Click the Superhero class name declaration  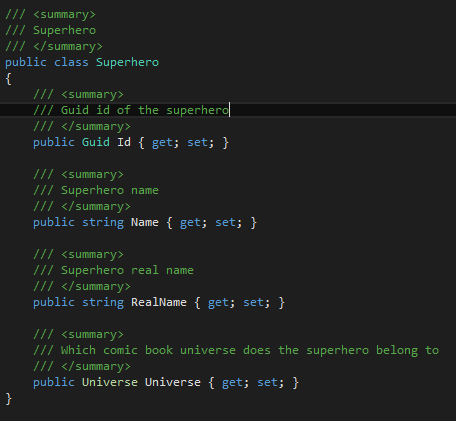[127, 62]
